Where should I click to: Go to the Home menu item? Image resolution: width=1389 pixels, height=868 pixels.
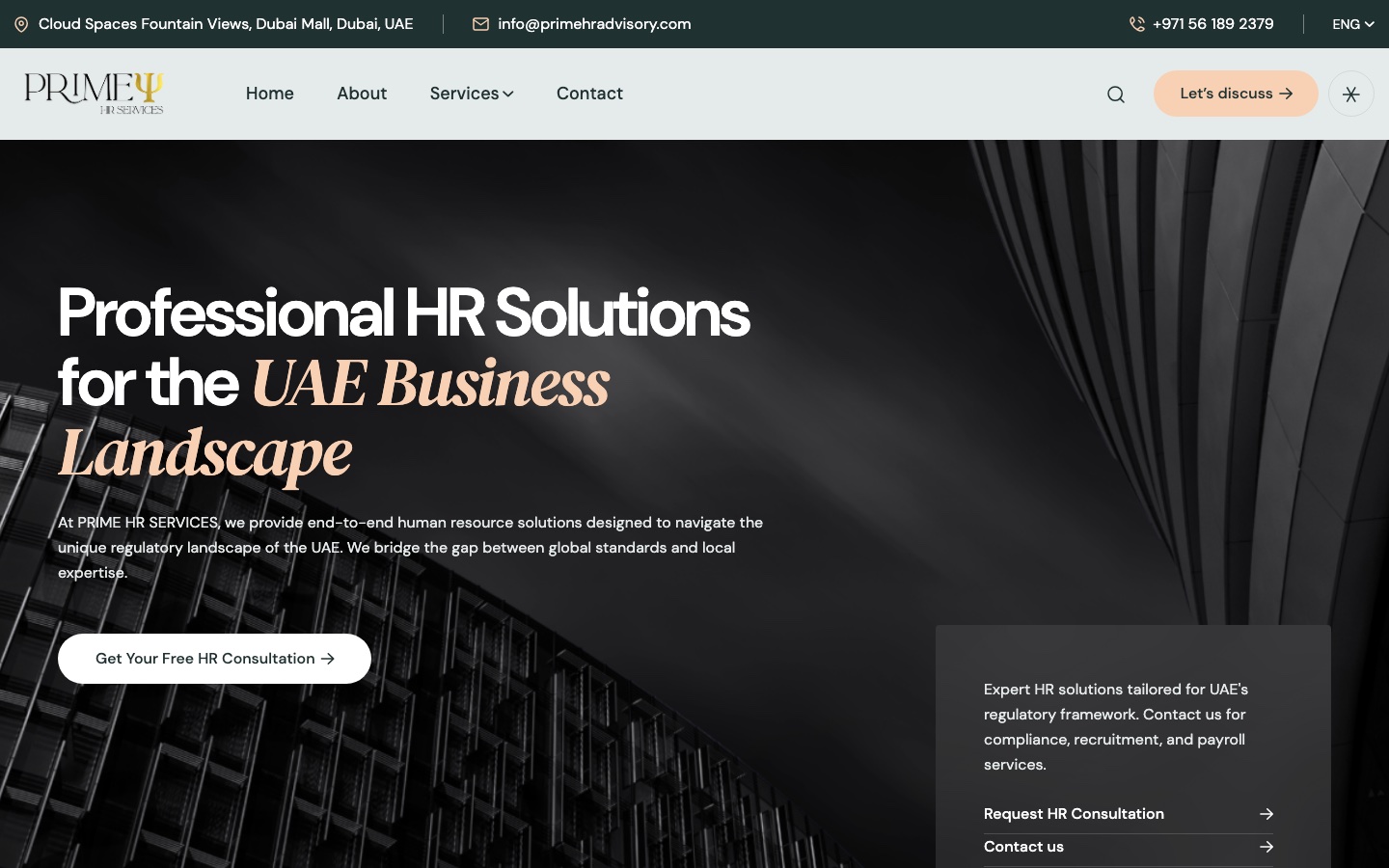(270, 94)
